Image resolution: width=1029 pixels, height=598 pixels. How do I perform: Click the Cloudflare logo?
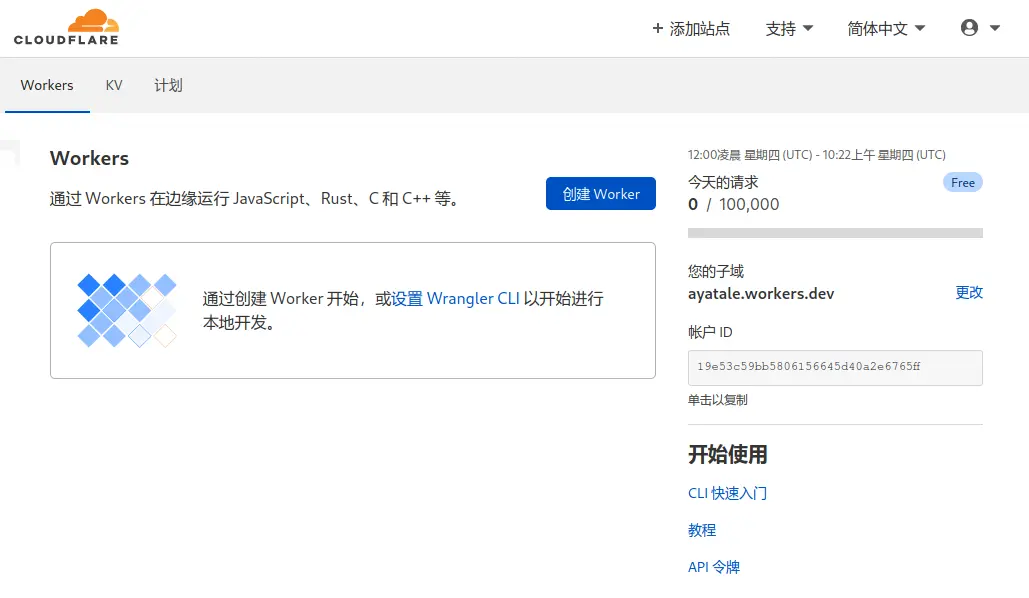[x=66, y=27]
